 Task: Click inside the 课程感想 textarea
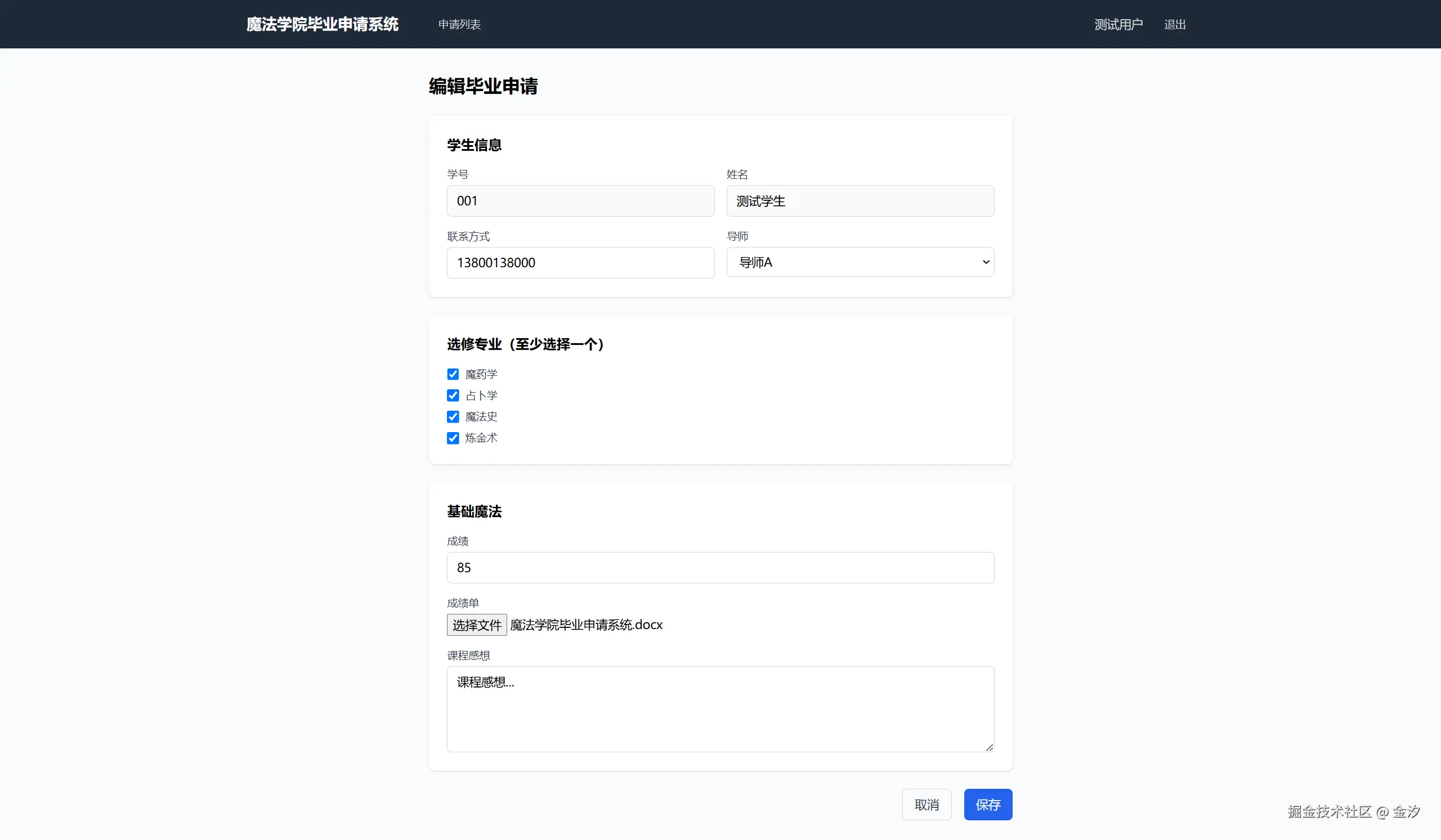tap(720, 709)
